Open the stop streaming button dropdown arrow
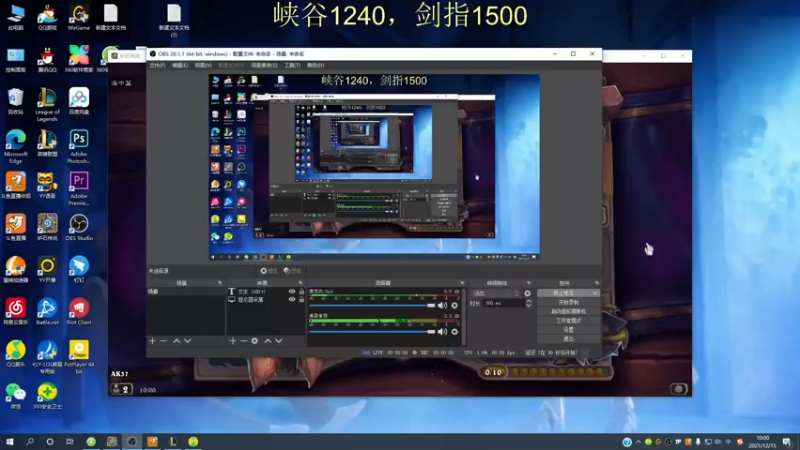This screenshot has height=450, width=800. click(x=595, y=293)
